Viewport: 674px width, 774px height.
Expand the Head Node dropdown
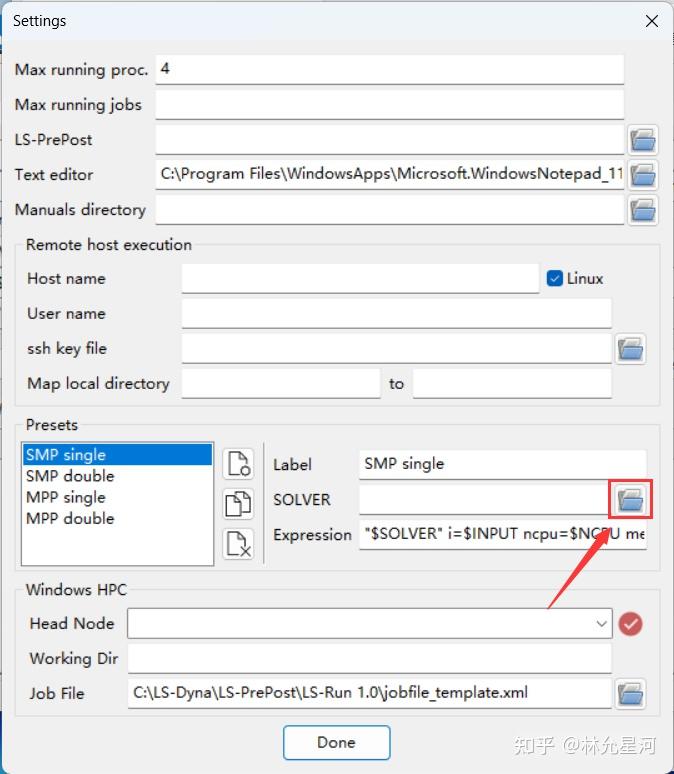(x=601, y=623)
